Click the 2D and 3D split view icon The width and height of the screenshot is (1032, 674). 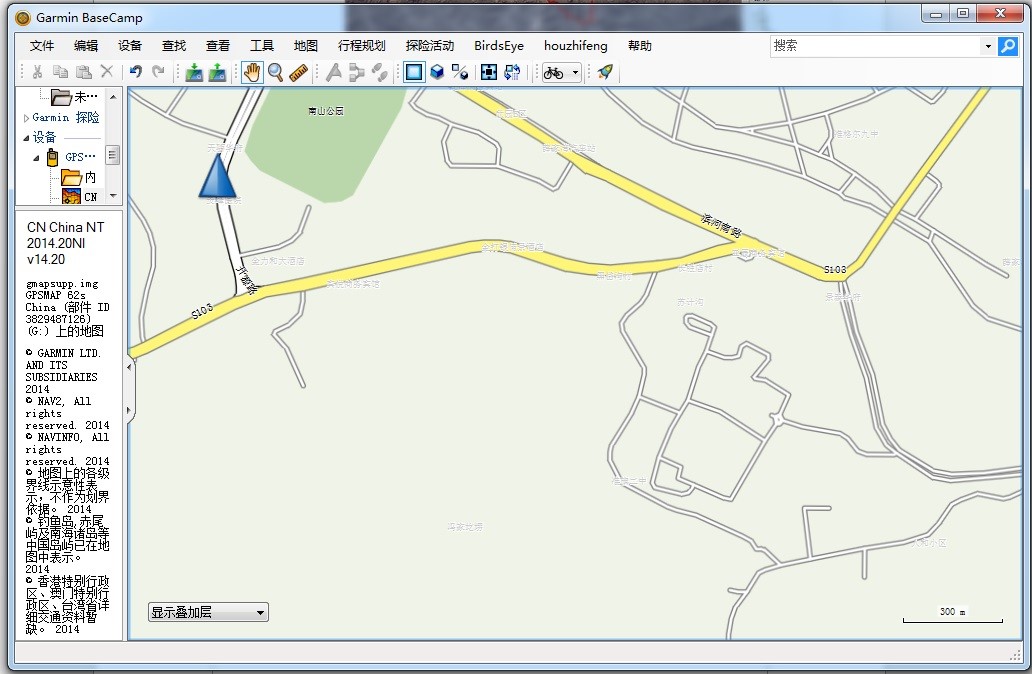(x=460, y=72)
